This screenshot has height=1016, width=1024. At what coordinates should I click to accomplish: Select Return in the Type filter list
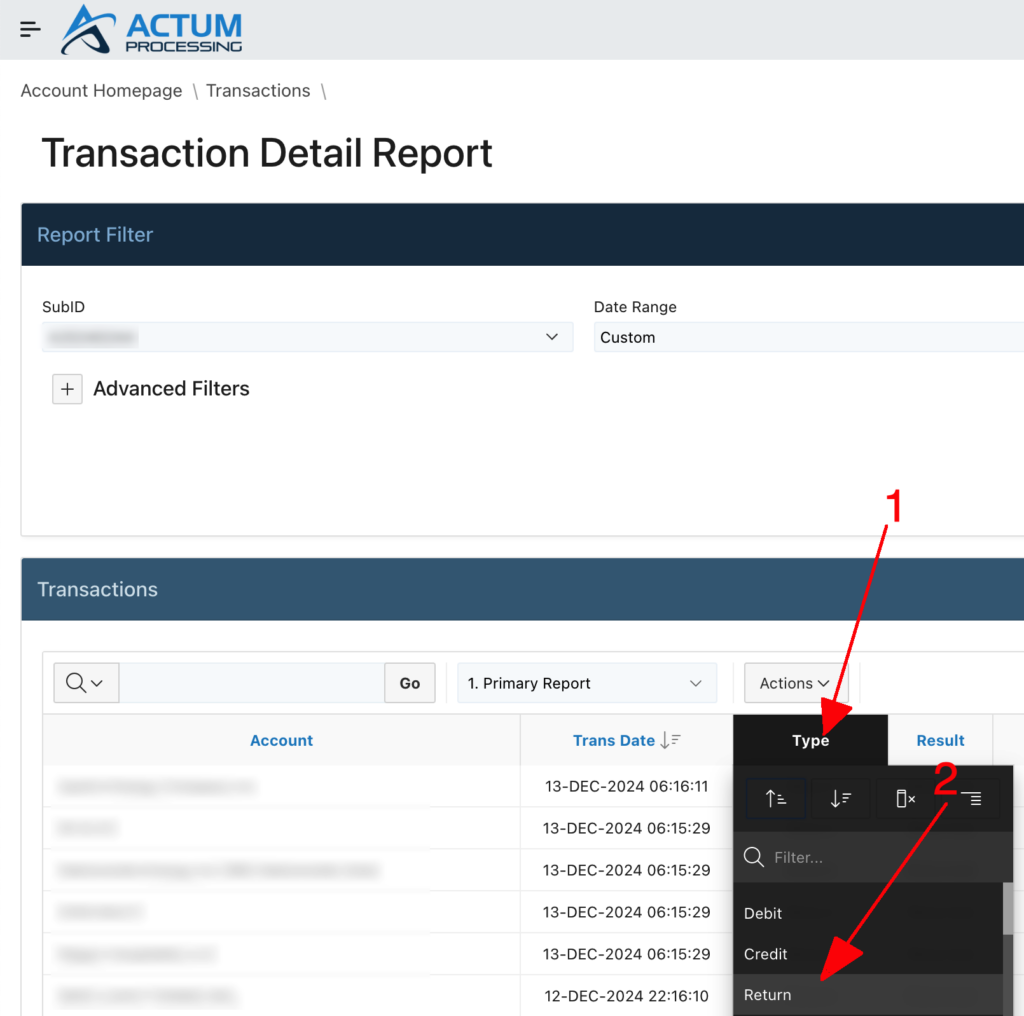[768, 994]
